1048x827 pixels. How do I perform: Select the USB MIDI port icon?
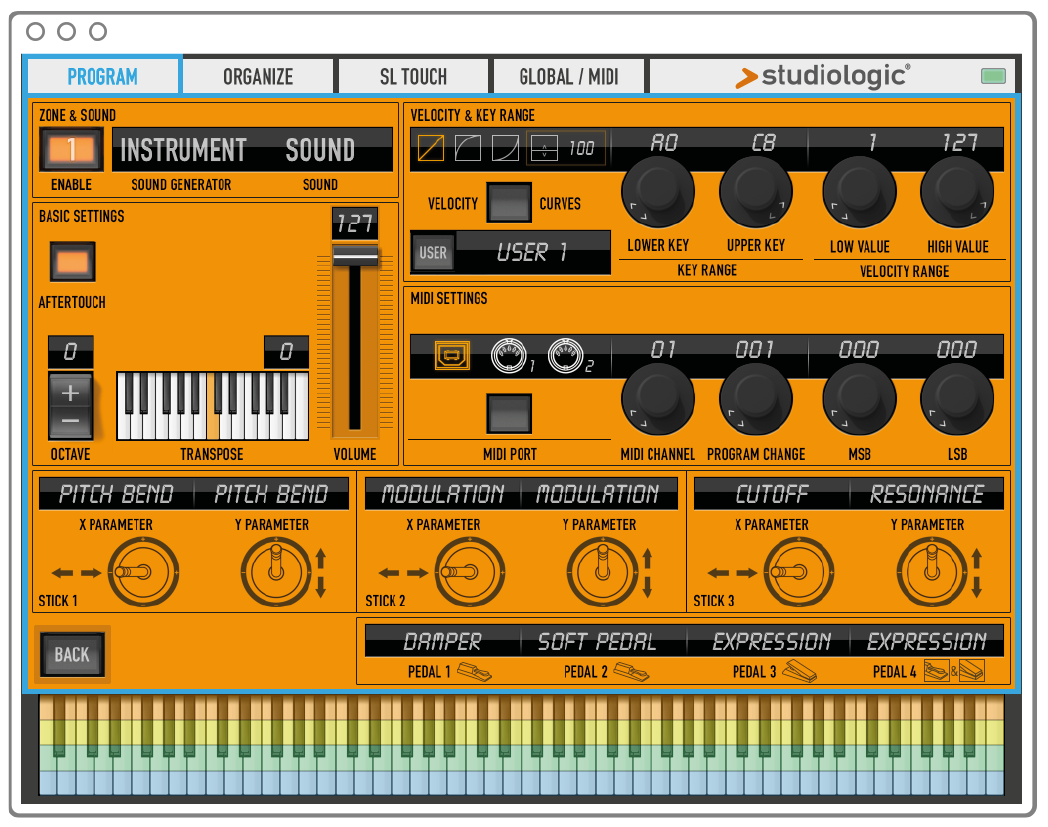pos(452,356)
